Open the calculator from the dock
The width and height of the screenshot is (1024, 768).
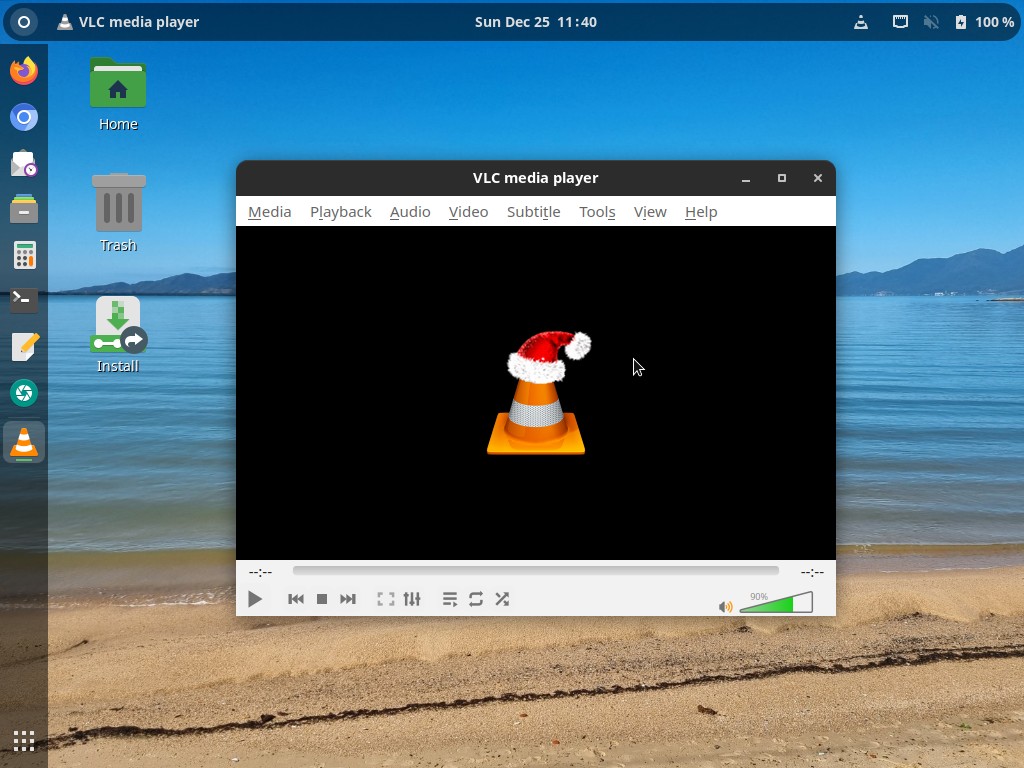coord(24,255)
